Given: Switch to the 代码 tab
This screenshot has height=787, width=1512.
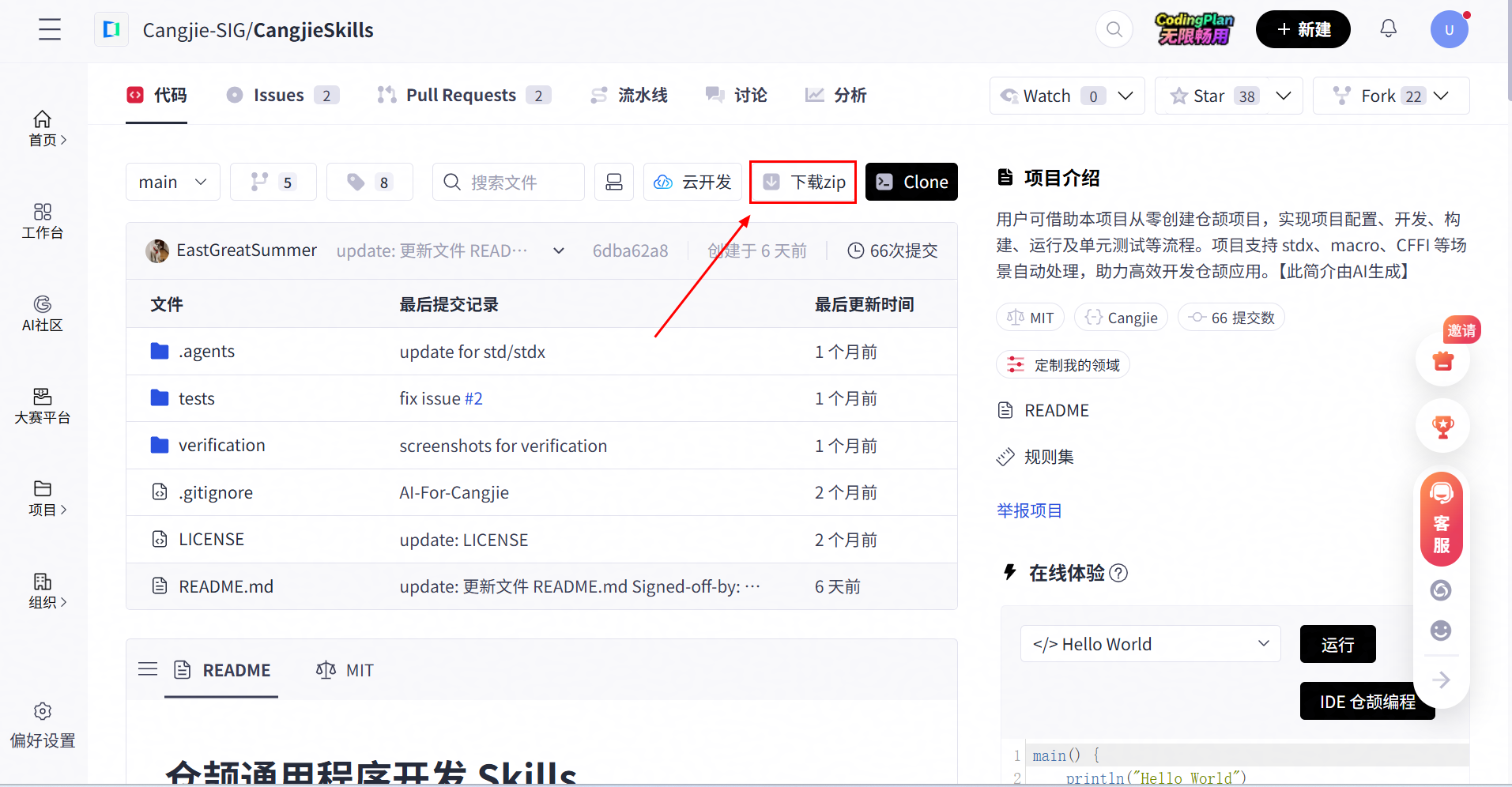Looking at the screenshot, I should [x=156, y=95].
